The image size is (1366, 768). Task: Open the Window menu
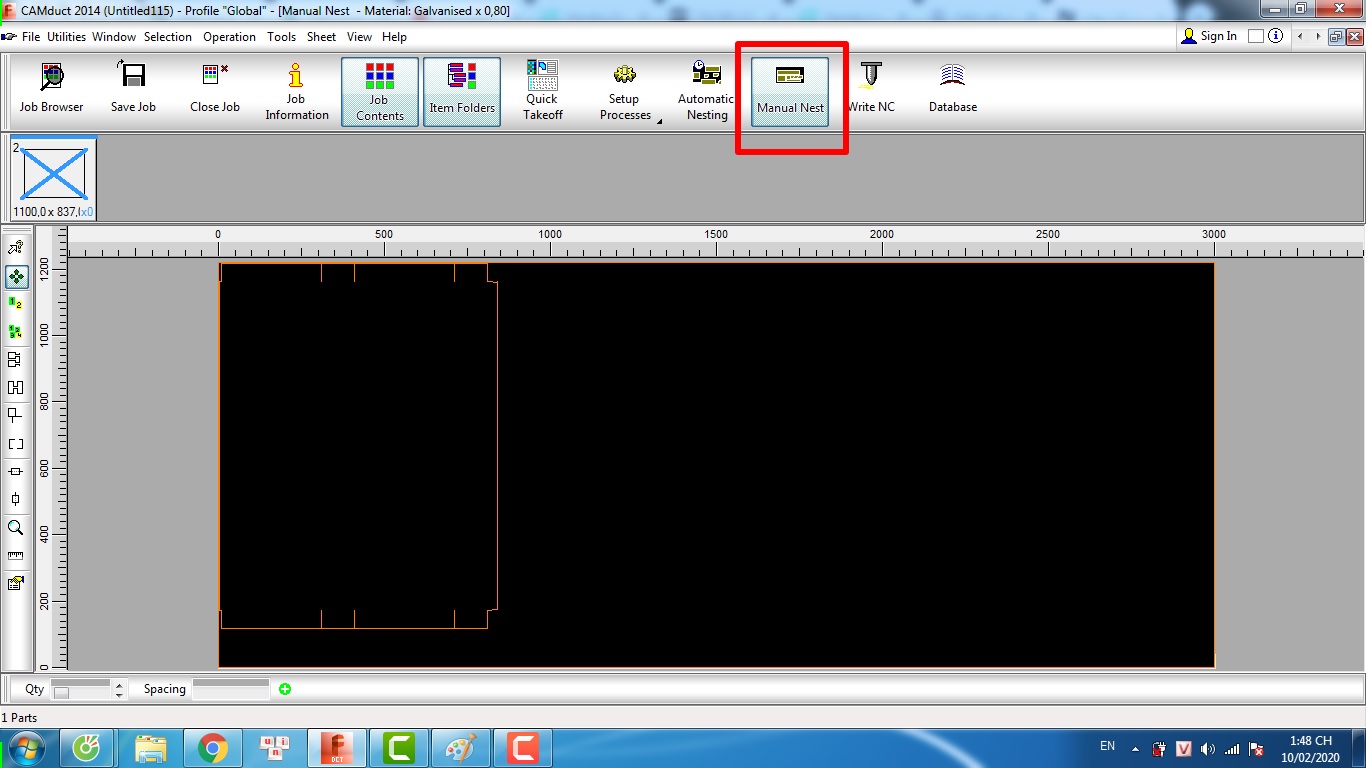point(114,37)
